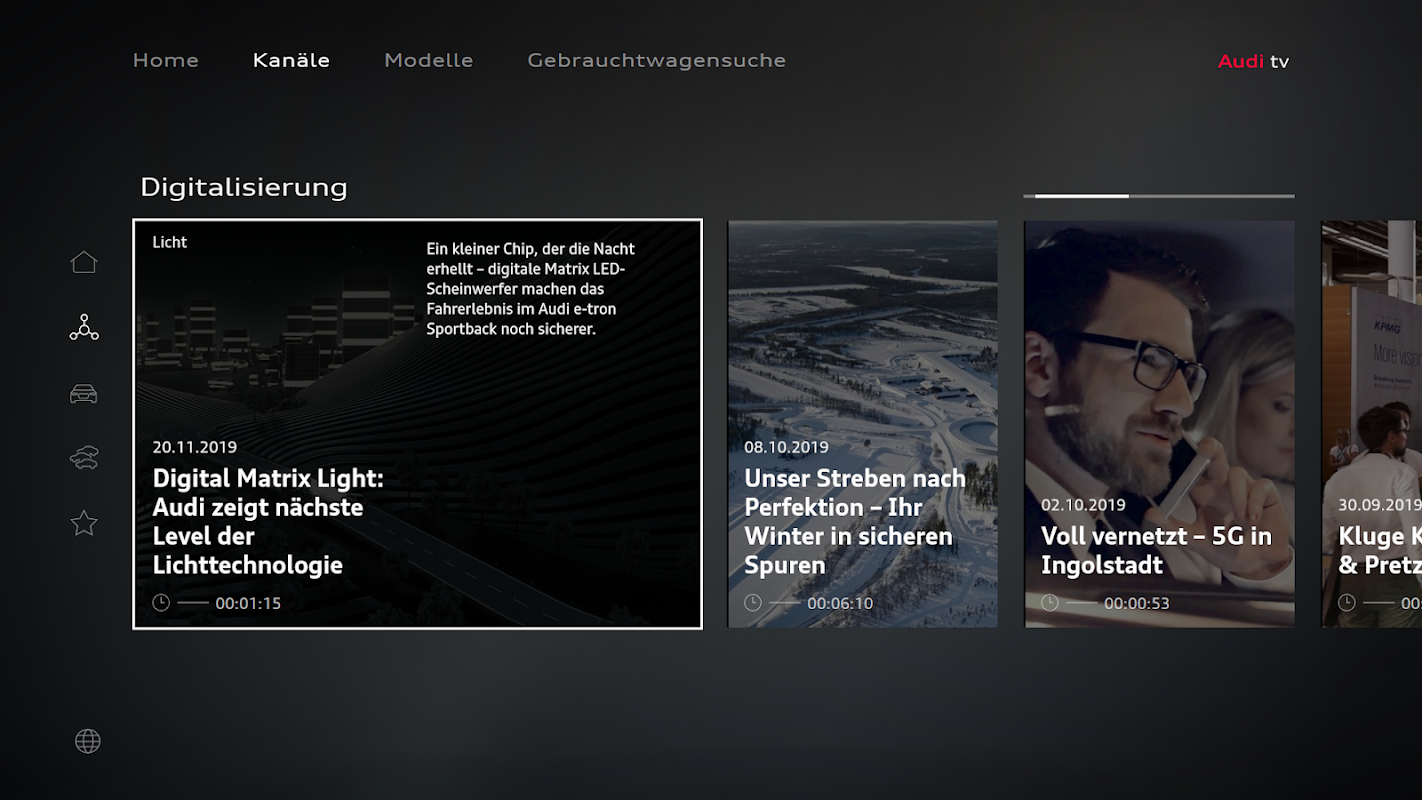Open the Voll vernetzt – 5G in Ingolstadt video
This screenshot has height=800, width=1422.
point(1160,424)
